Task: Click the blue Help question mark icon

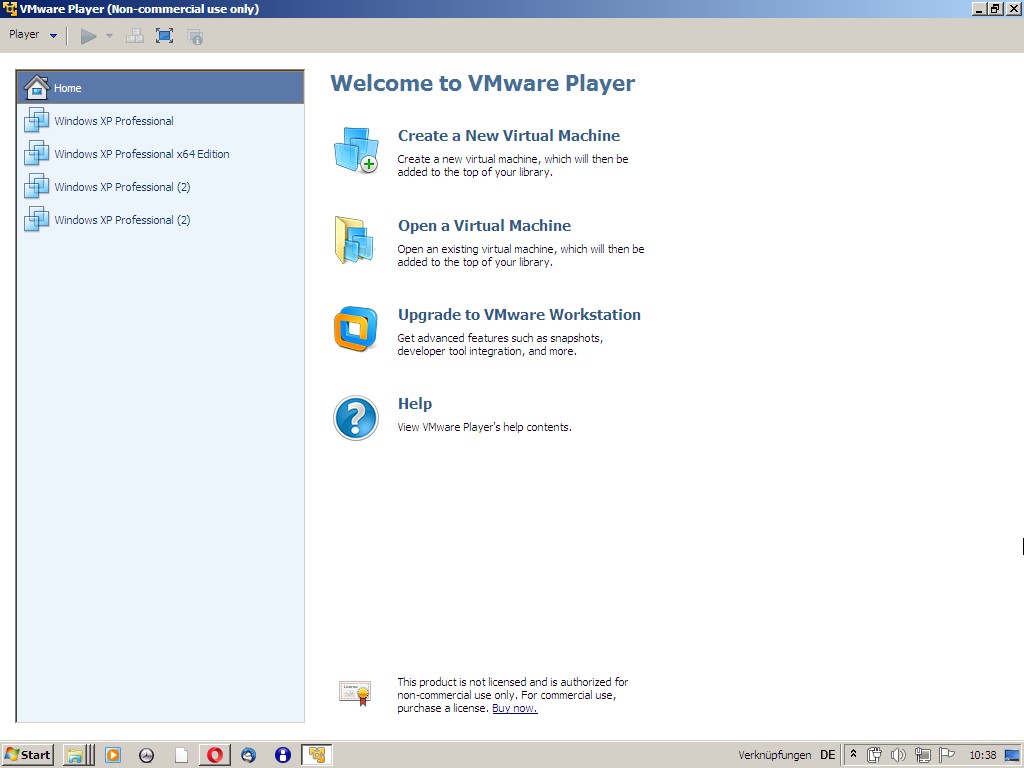Action: 356,418
